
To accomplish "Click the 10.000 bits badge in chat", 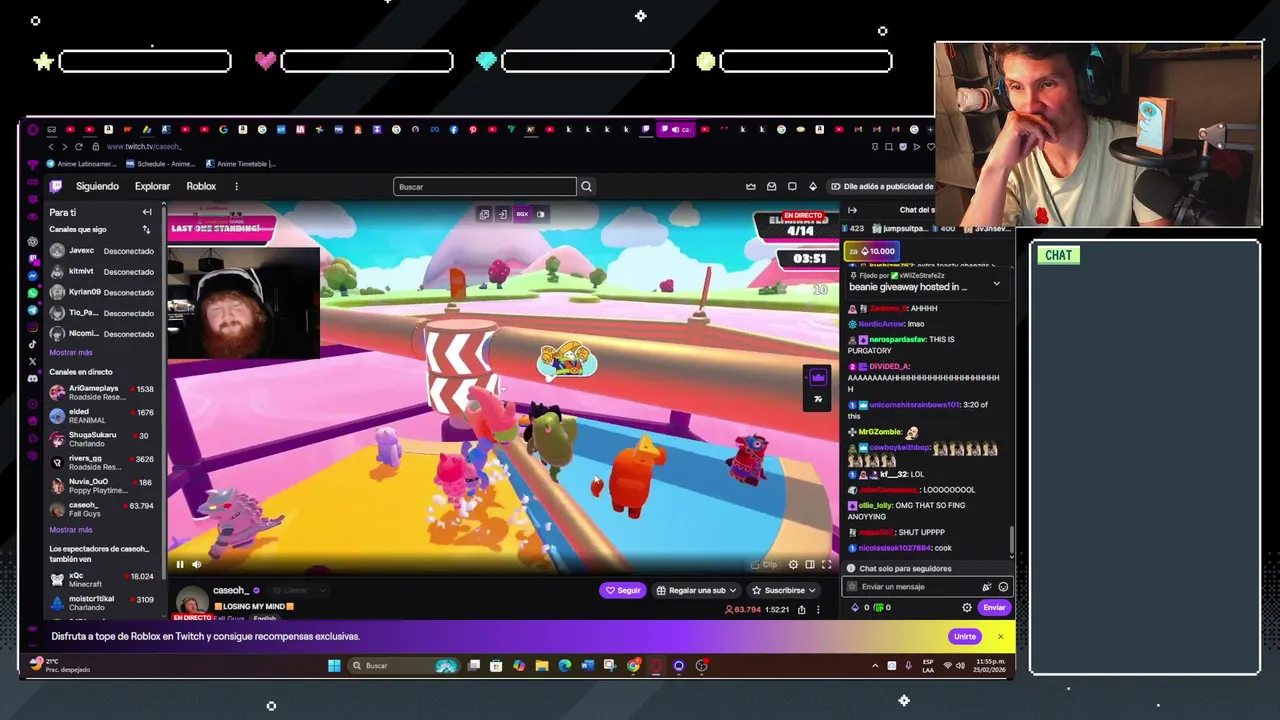I will pos(873,251).
